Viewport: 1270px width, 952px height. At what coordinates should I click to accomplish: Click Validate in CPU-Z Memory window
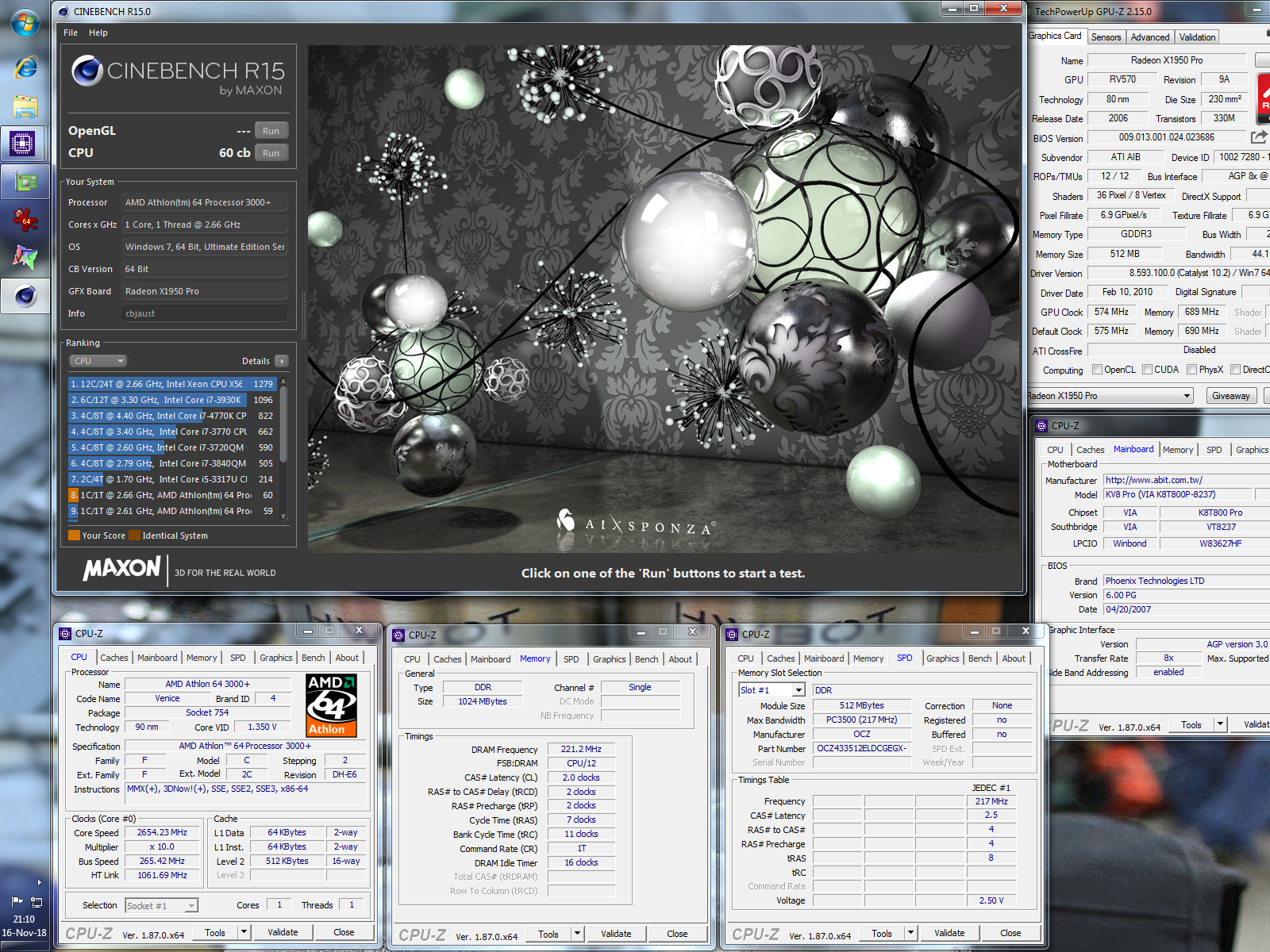(x=616, y=934)
